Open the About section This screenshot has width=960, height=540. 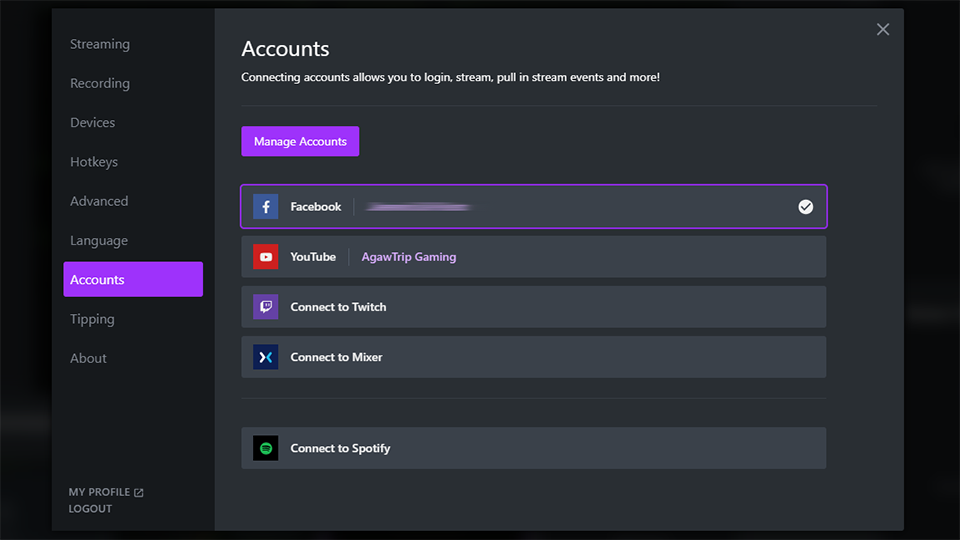click(x=88, y=358)
